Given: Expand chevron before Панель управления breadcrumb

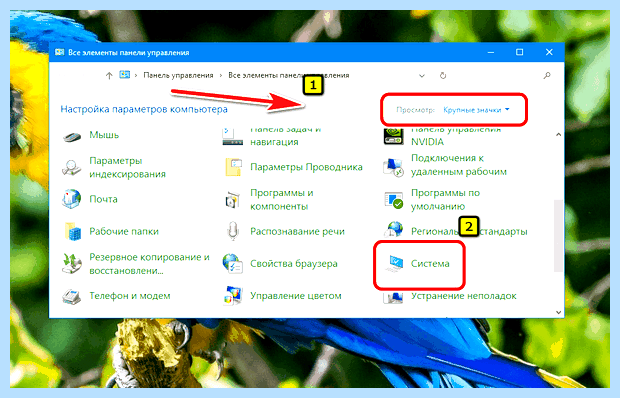Looking at the screenshot, I should 136,75.
